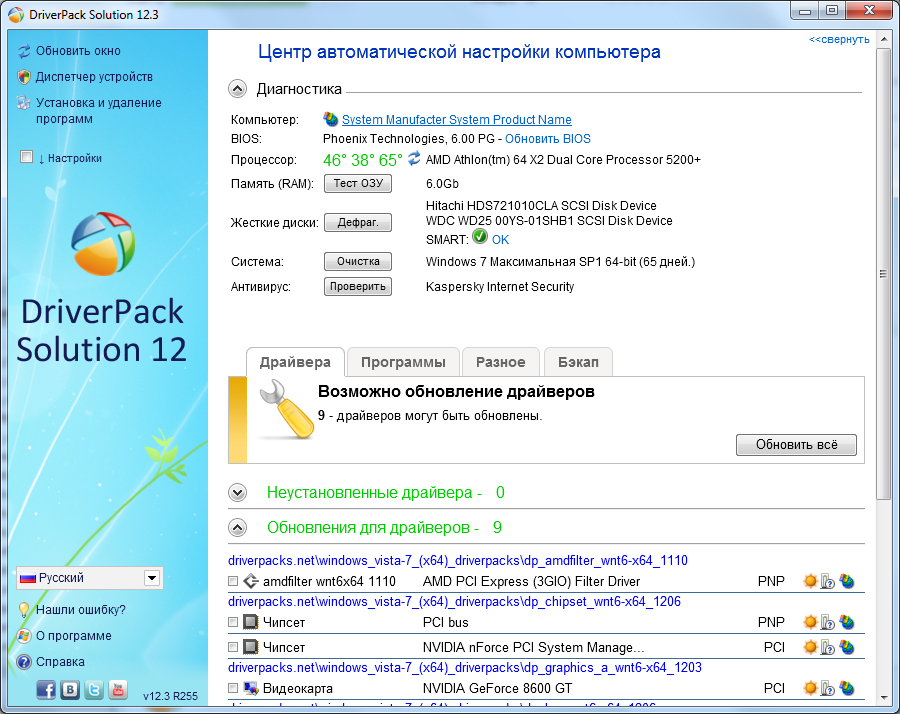This screenshot has height=714, width=900.
Task: Collapse the 'Обновления для драйверов' section
Action: [x=238, y=527]
